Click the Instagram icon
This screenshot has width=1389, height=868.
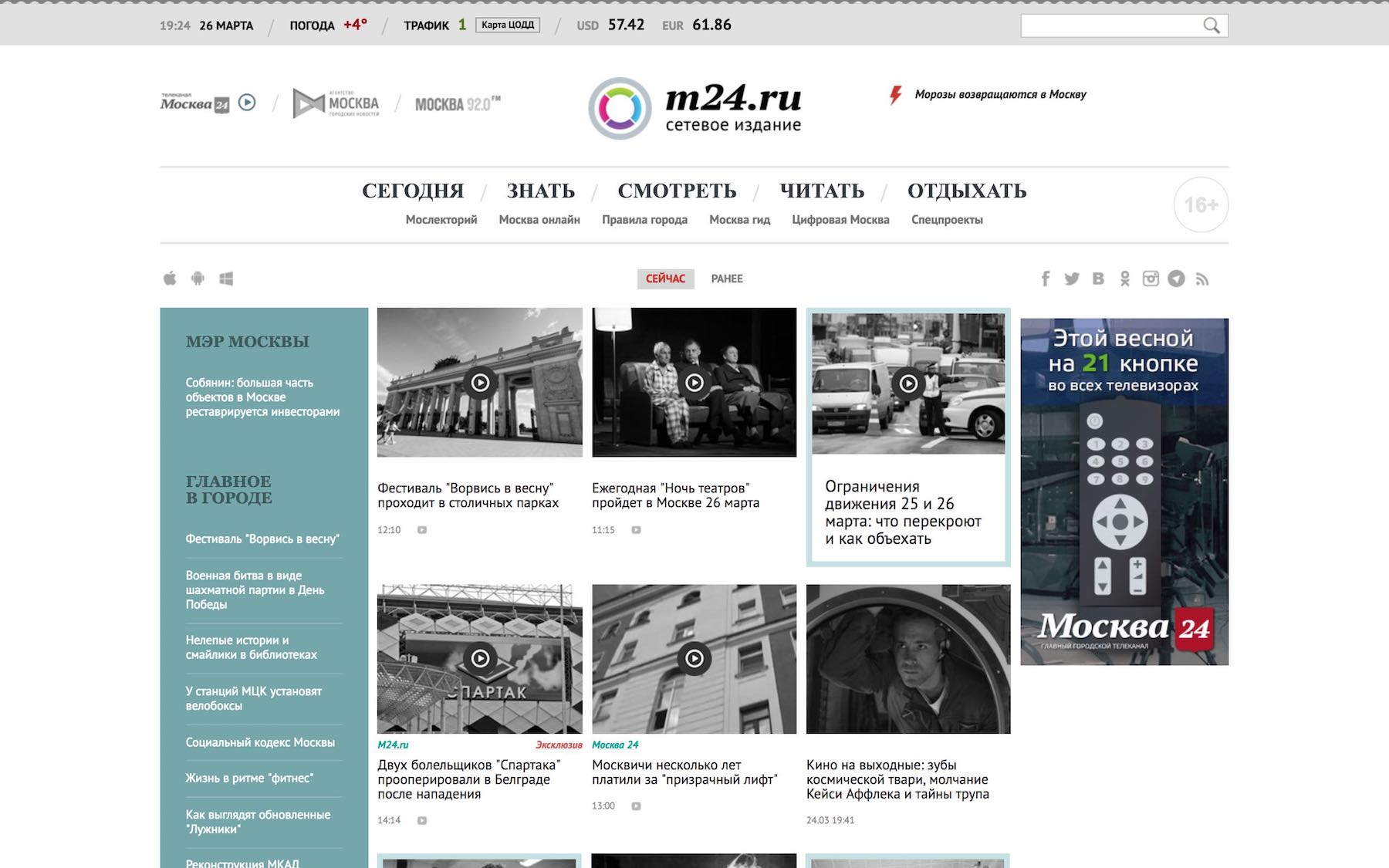(1151, 279)
